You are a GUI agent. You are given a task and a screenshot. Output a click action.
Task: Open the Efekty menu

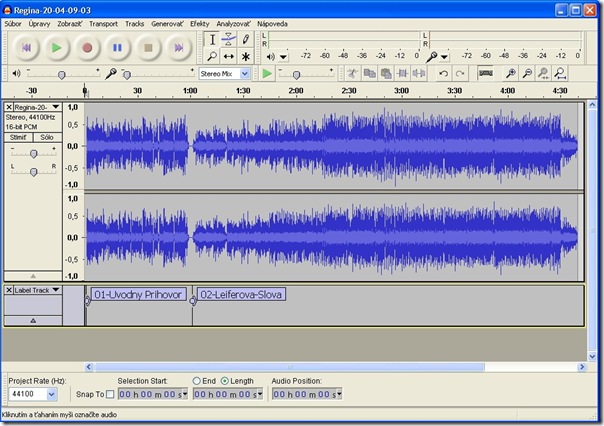200,24
